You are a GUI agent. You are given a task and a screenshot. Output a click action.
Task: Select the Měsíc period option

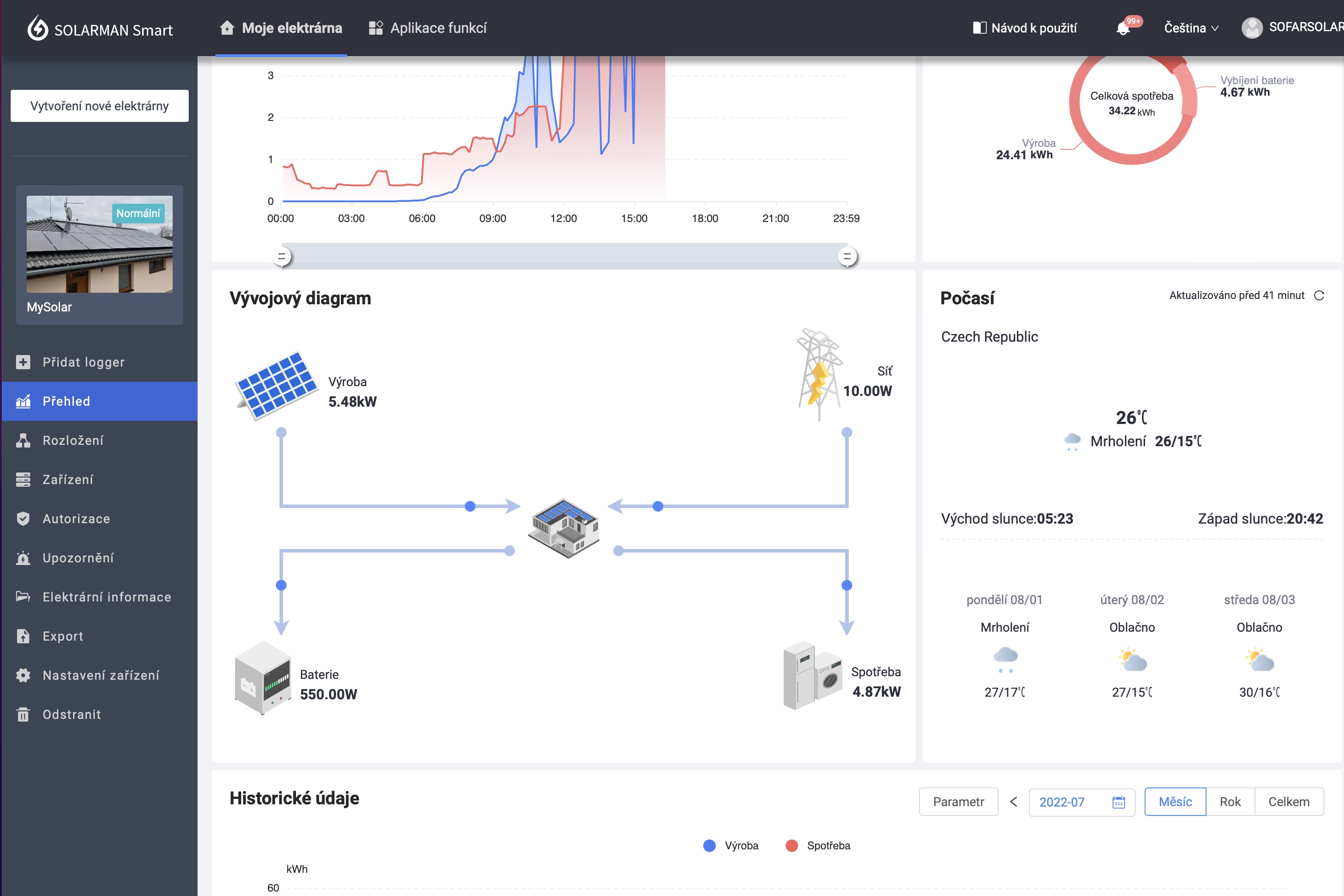1175,802
